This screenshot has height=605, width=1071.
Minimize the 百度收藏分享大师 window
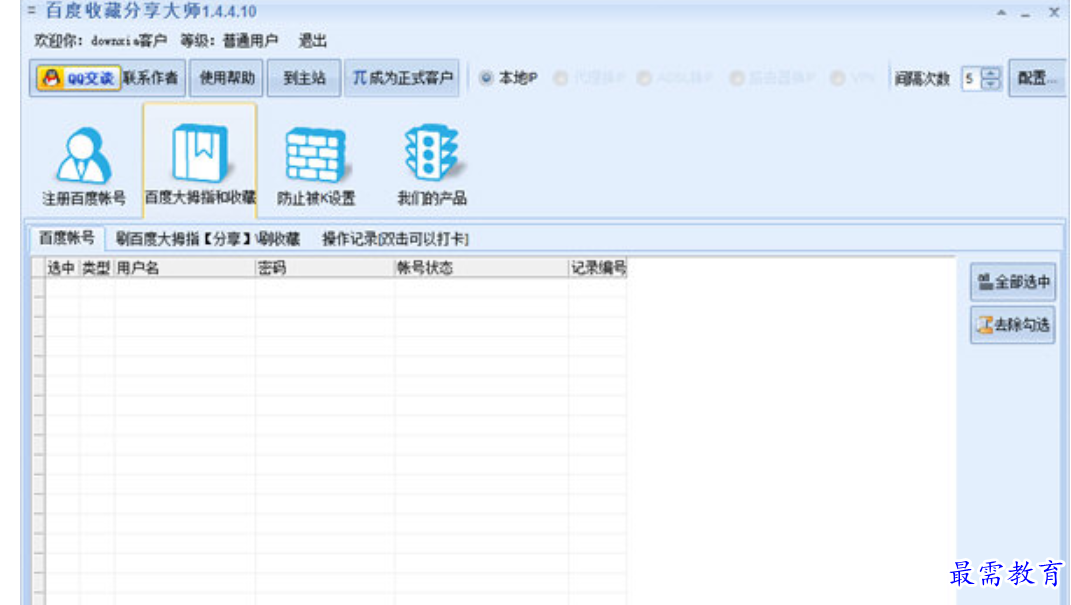(1025, 14)
